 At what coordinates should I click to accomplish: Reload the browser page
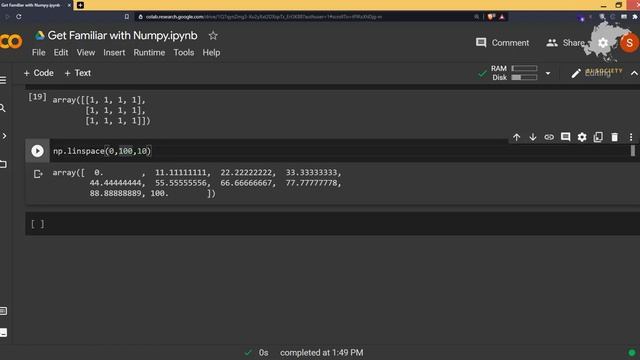pos(19,17)
